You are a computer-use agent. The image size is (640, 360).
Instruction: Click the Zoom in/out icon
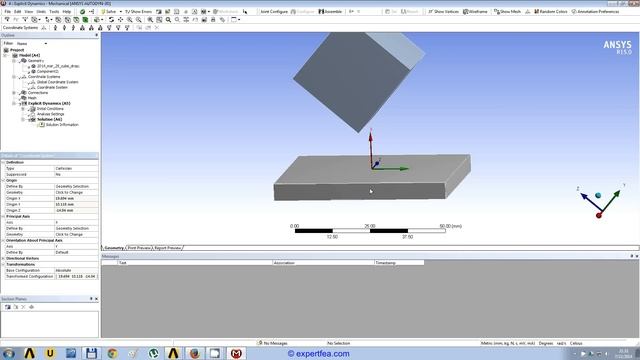pyautogui.click(x=129, y=20)
